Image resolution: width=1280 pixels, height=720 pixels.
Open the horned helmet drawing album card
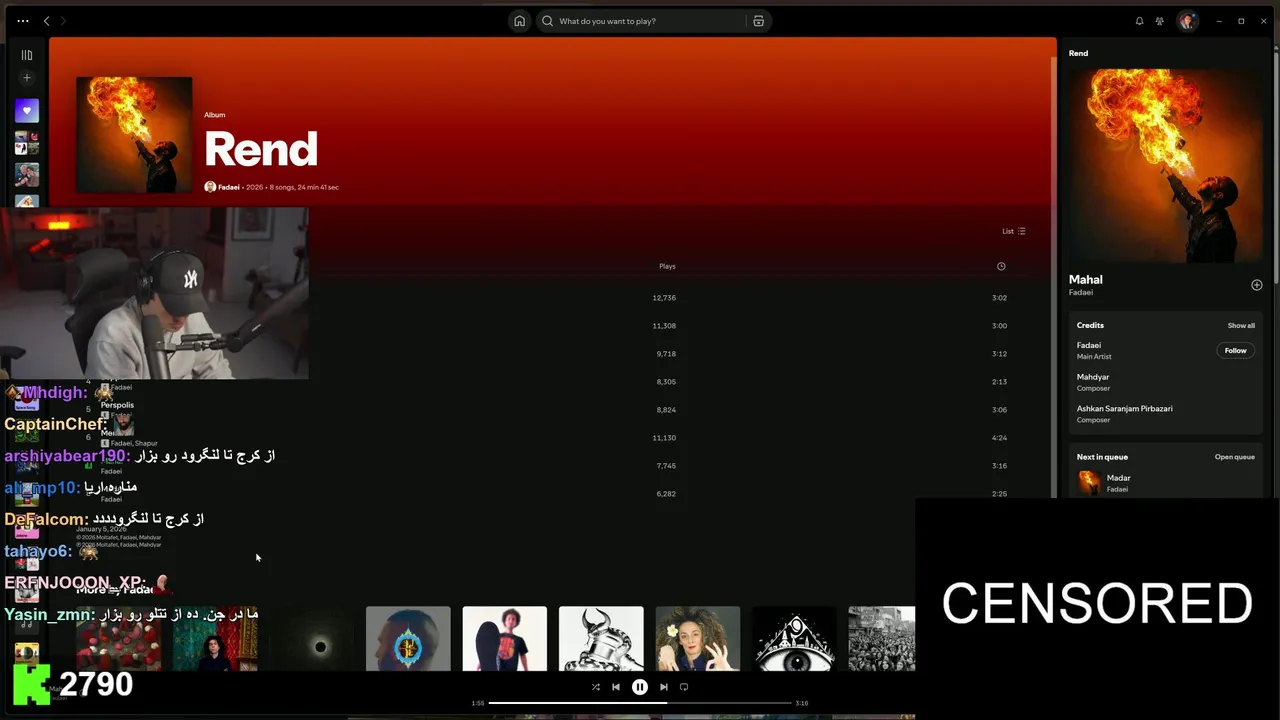[601, 638]
